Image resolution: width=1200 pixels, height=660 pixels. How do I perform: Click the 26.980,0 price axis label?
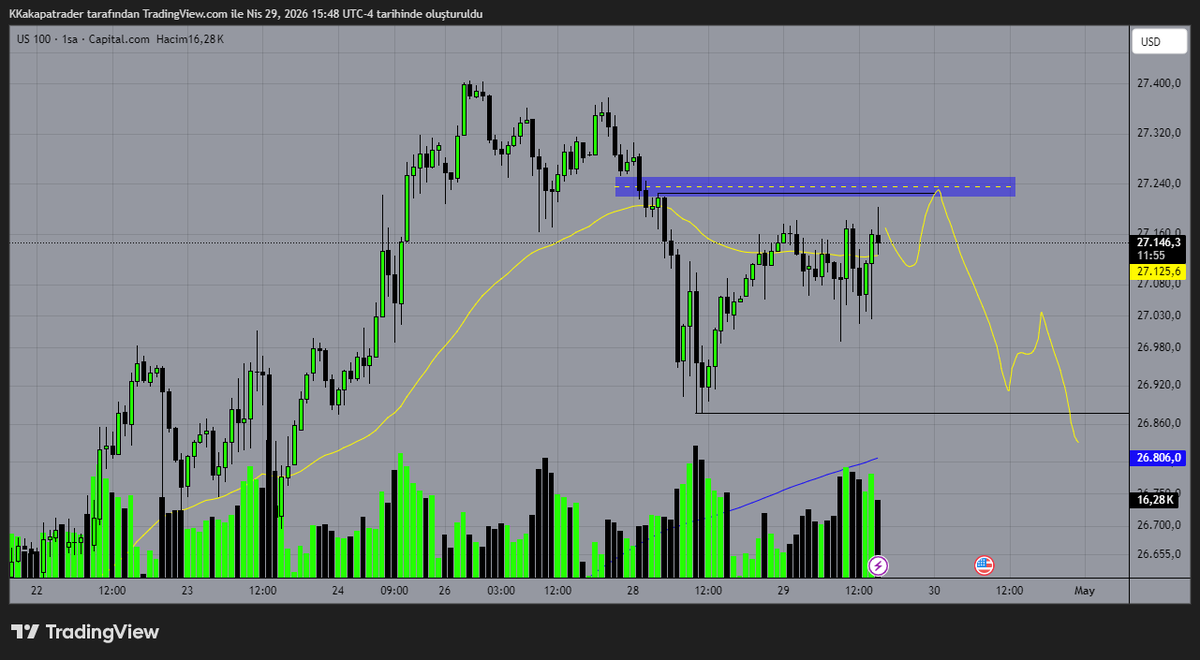click(1159, 347)
